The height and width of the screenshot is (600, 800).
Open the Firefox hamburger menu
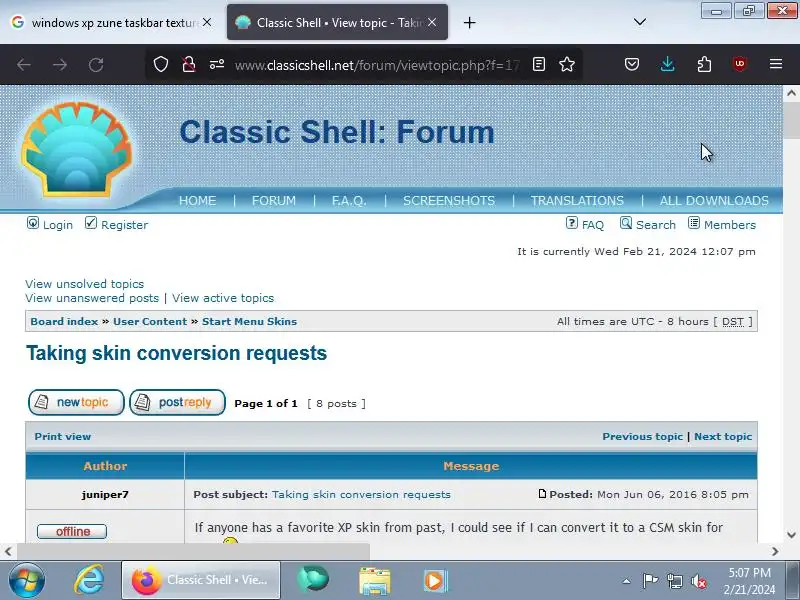pos(776,64)
